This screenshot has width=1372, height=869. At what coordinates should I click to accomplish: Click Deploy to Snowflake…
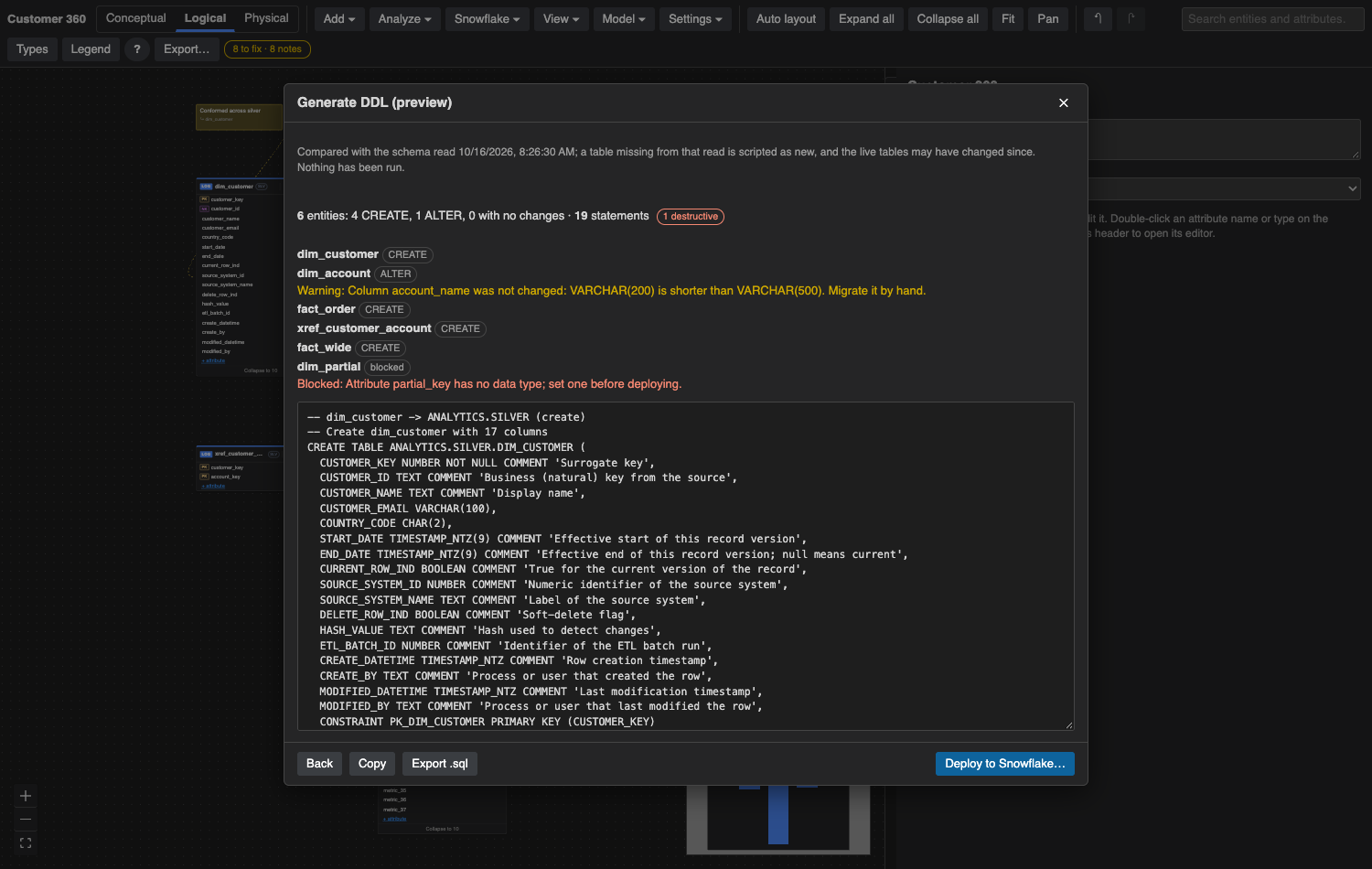point(1005,764)
